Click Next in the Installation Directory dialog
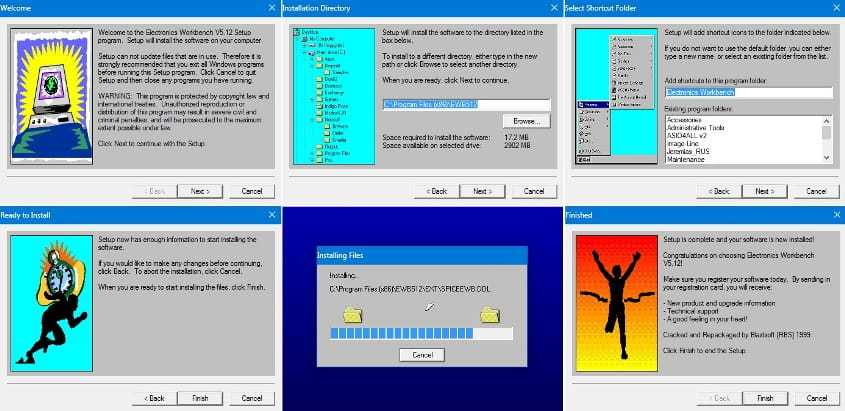Screen dimensions: 845x411 coord(482,191)
